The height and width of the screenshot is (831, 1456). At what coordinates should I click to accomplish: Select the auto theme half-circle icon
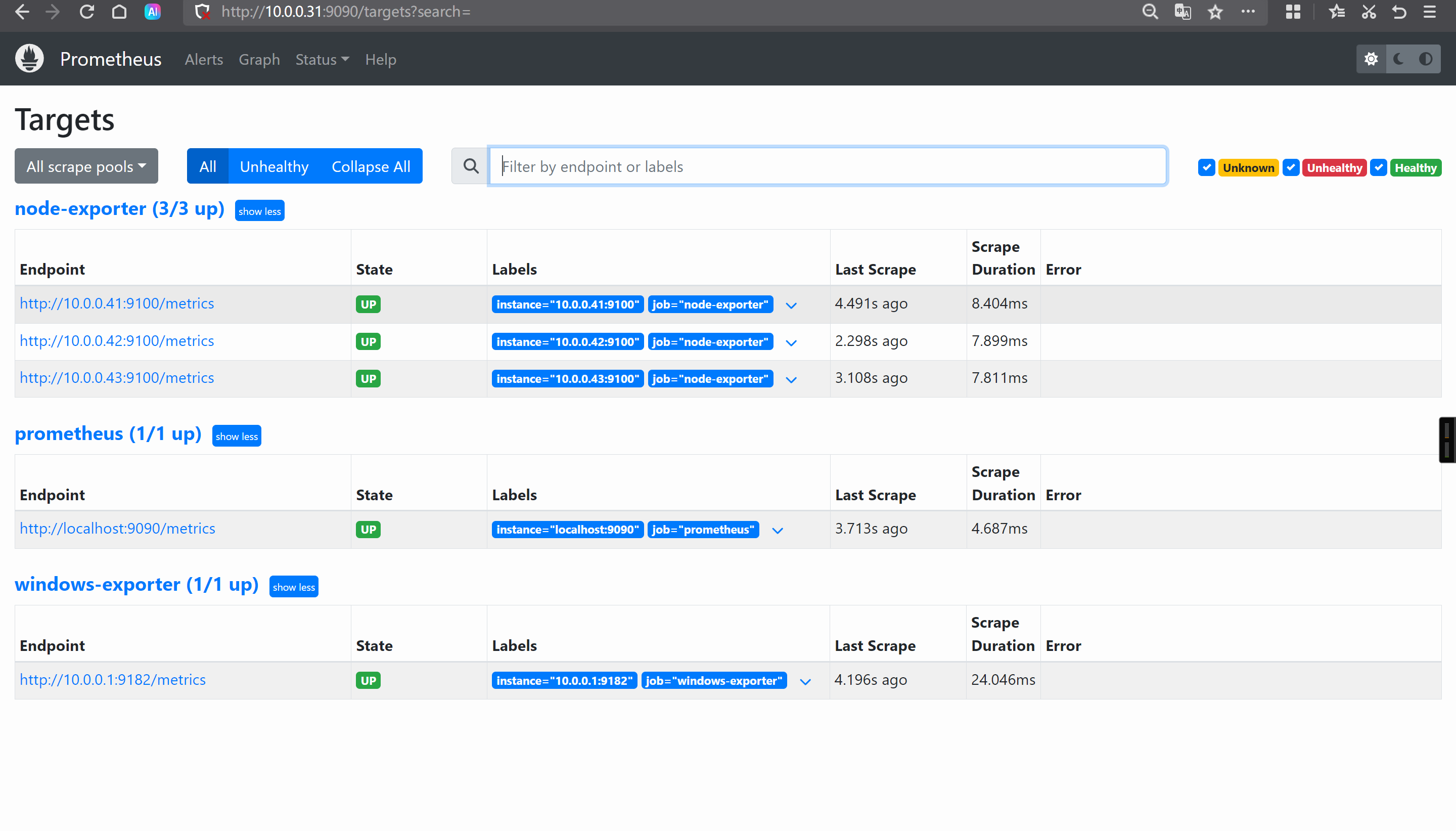pos(1426,59)
